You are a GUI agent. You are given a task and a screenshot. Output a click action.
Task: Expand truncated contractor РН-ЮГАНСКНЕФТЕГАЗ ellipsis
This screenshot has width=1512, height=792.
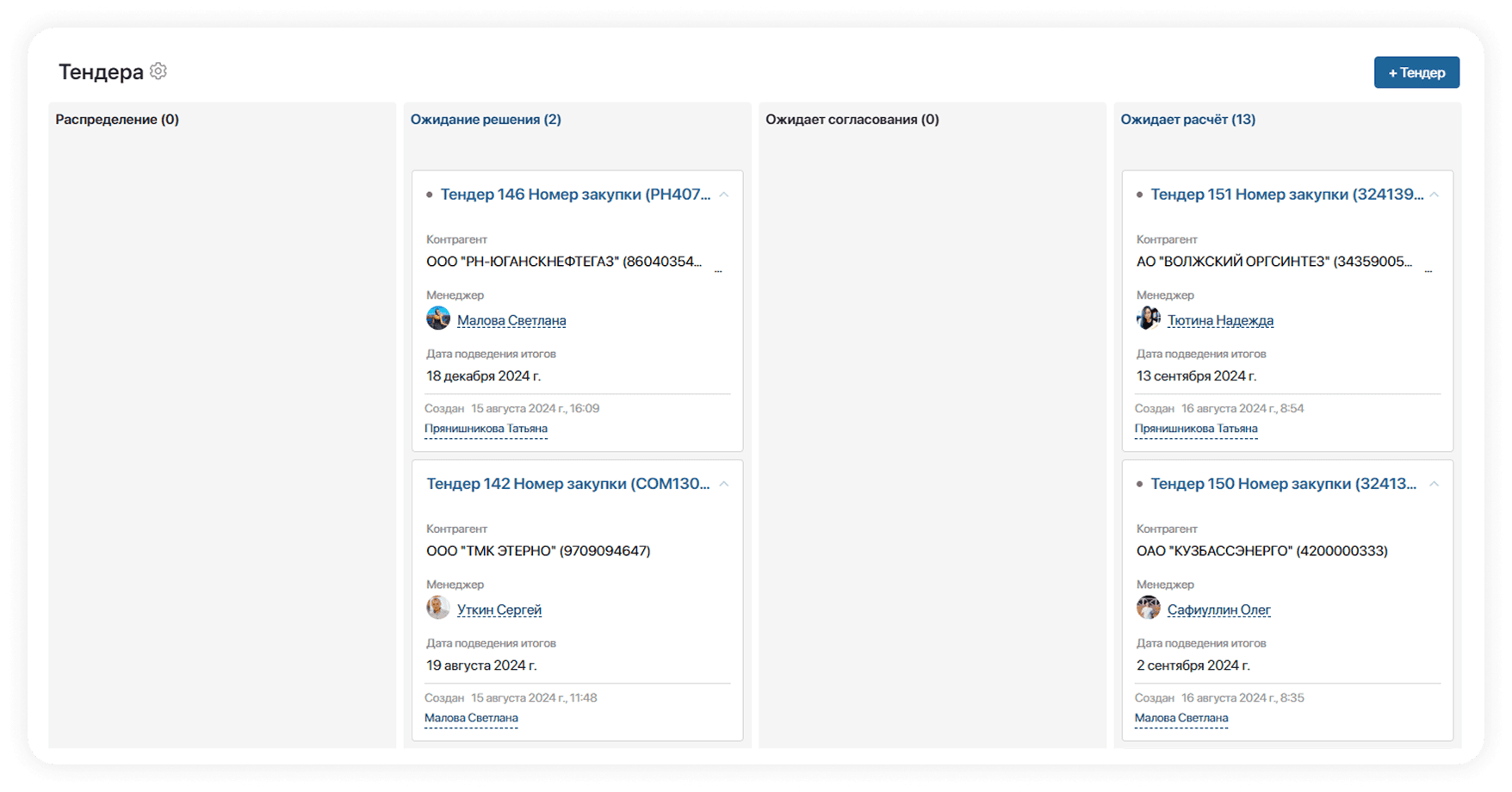point(718,270)
